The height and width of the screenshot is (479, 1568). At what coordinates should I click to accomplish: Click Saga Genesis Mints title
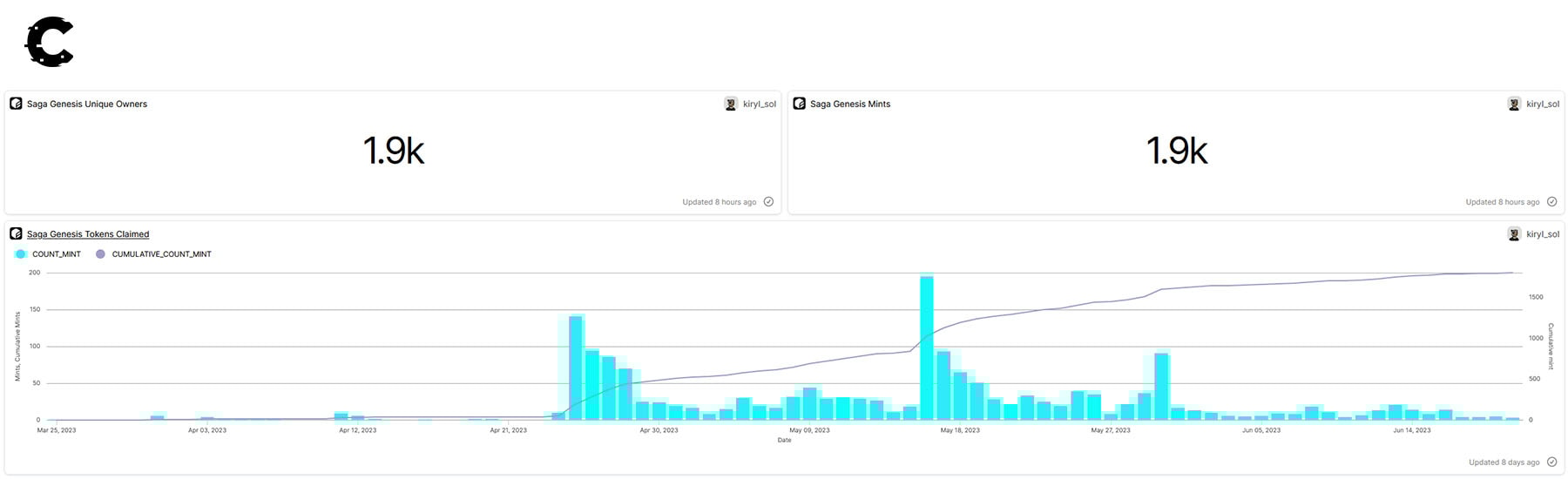pyautogui.click(x=850, y=104)
